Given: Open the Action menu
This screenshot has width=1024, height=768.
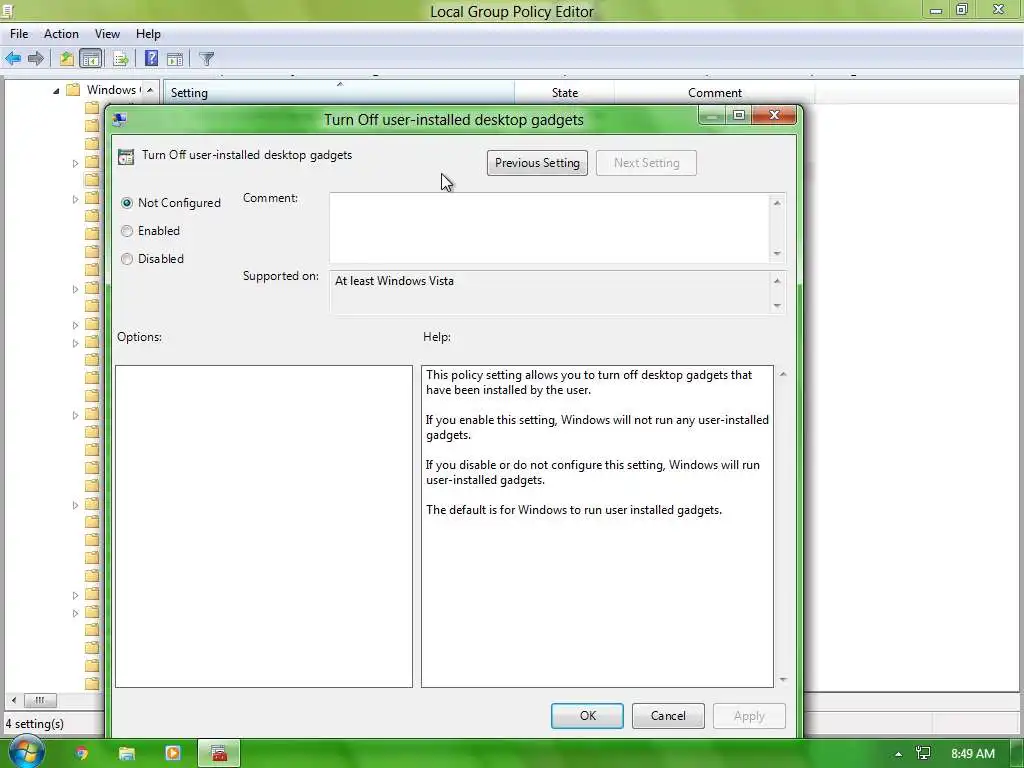Looking at the screenshot, I should (x=61, y=34).
